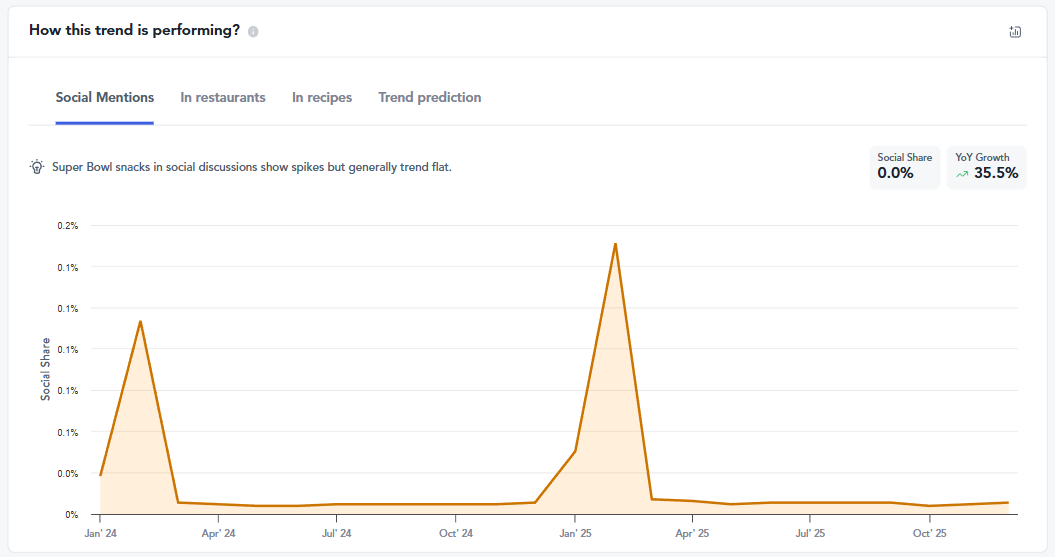
Task: Click the 0.2% y-axis label
Action: pos(68,226)
